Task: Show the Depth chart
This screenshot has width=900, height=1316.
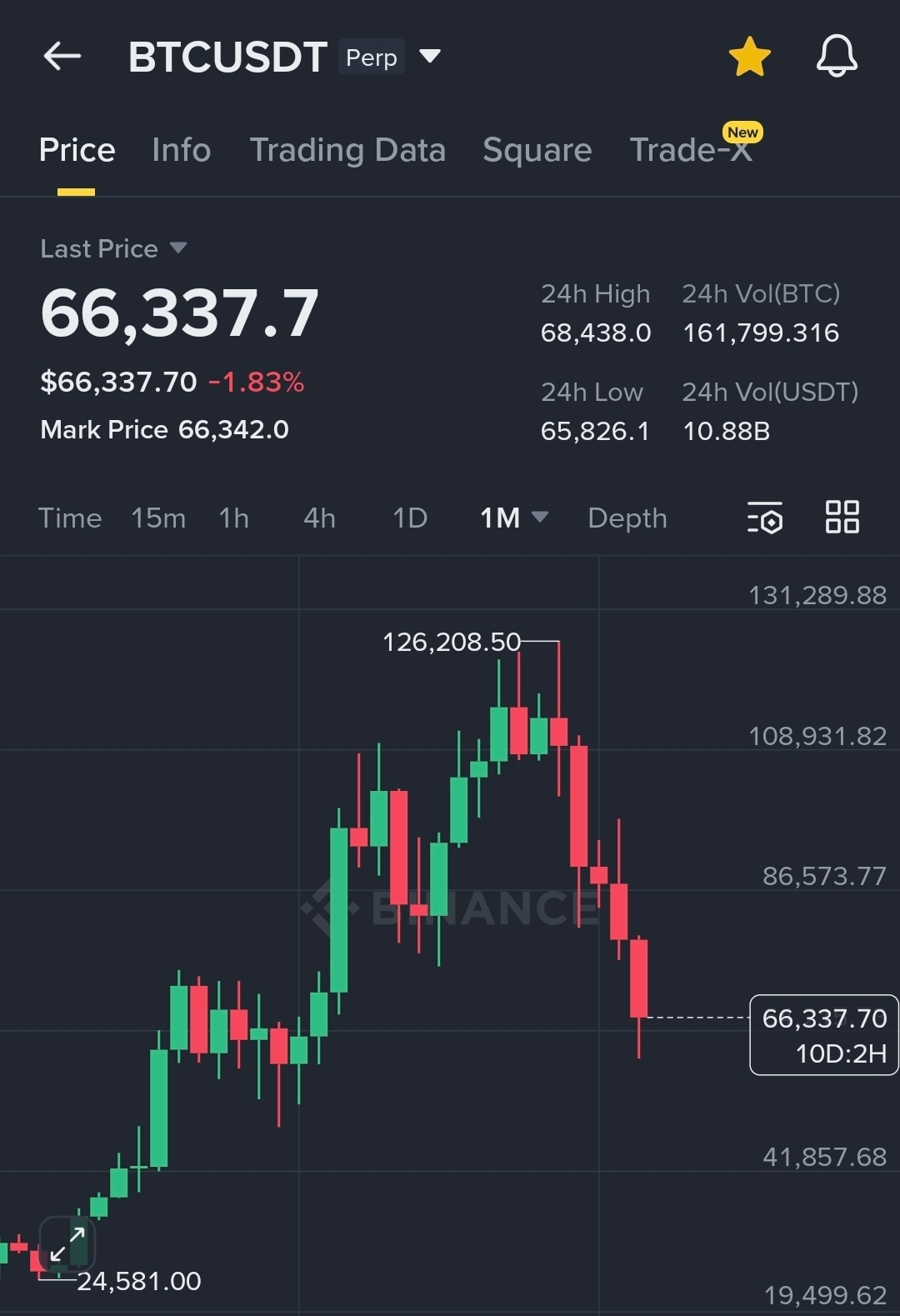Action: point(627,518)
